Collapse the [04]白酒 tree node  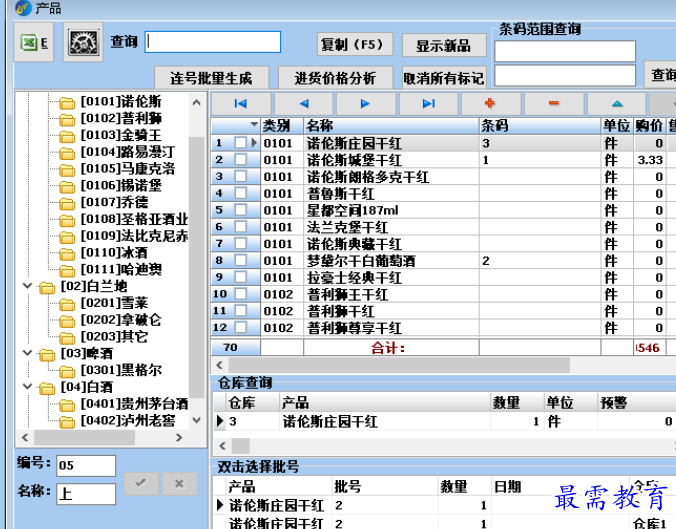pos(28,386)
